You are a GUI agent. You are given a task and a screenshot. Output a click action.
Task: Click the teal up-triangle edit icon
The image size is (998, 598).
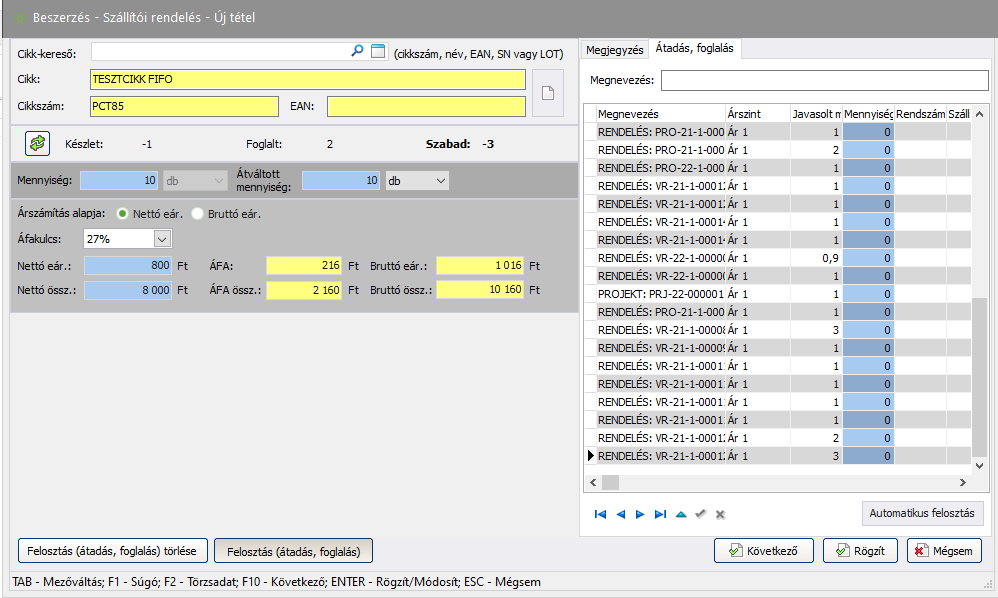point(681,514)
